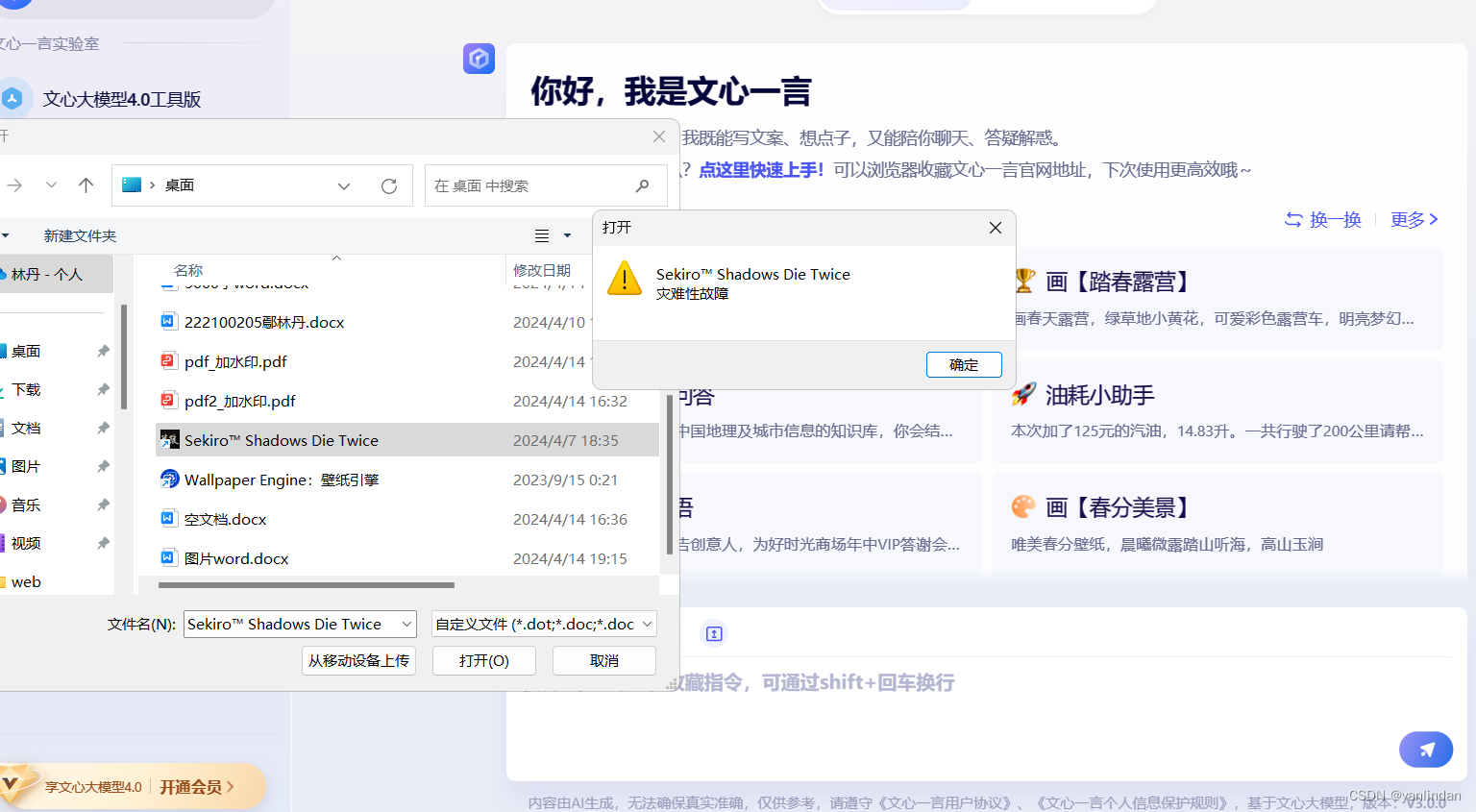Open 图片 in the navigation pane
The width and height of the screenshot is (1476, 812).
click(26, 466)
